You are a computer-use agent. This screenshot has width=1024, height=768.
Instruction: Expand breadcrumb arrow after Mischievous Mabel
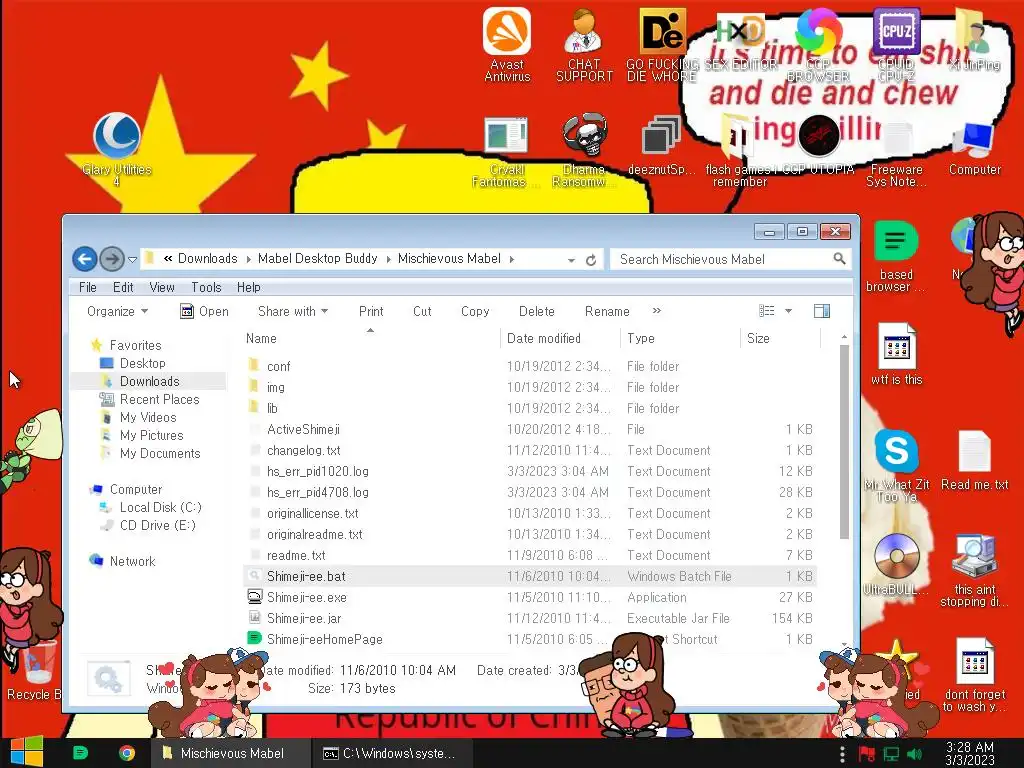[x=511, y=259]
